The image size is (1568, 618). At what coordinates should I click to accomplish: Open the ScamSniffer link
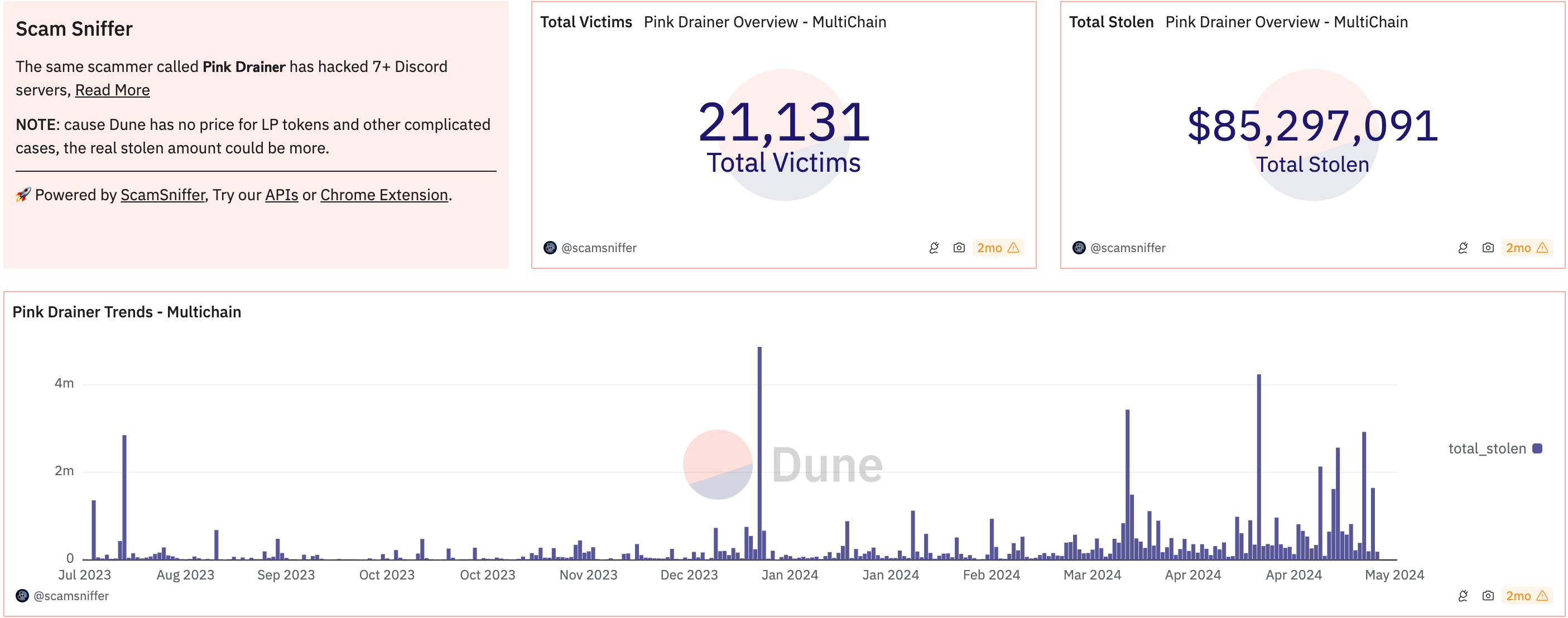[162, 195]
